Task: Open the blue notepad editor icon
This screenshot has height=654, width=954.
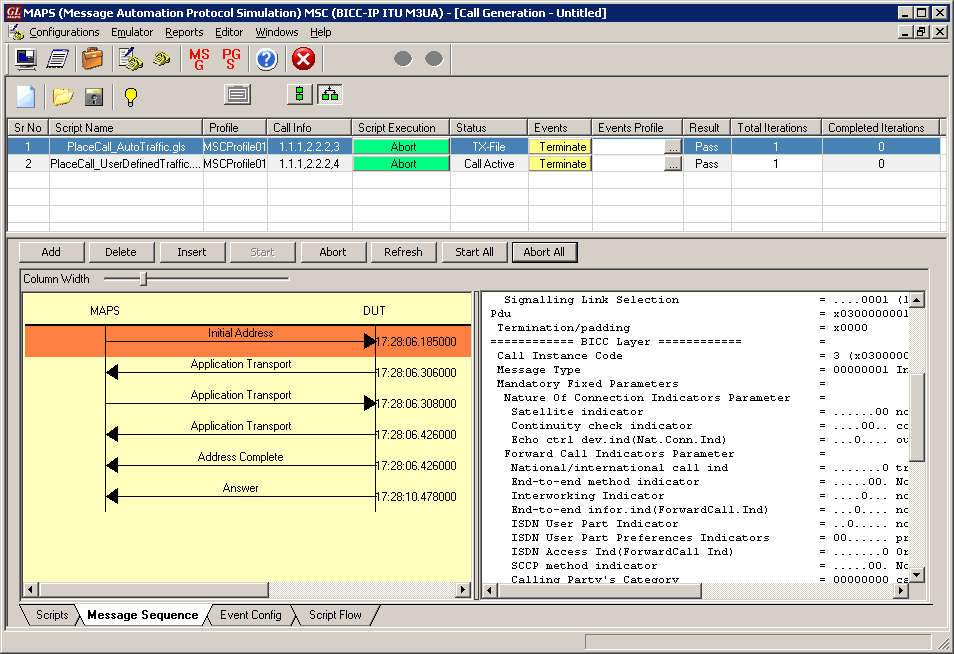Action: point(57,59)
